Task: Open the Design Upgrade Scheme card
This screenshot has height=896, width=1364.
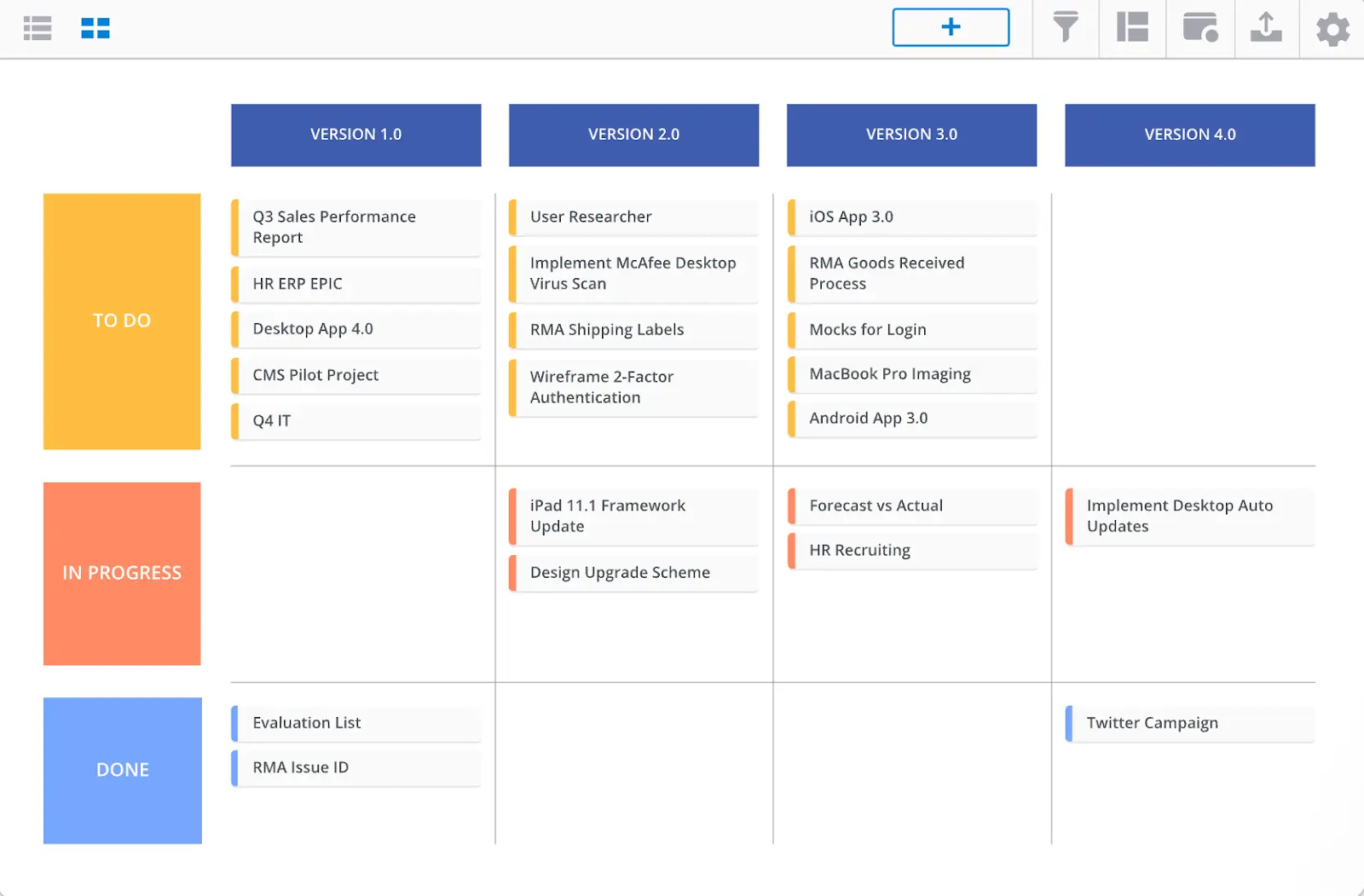Action: 633,573
